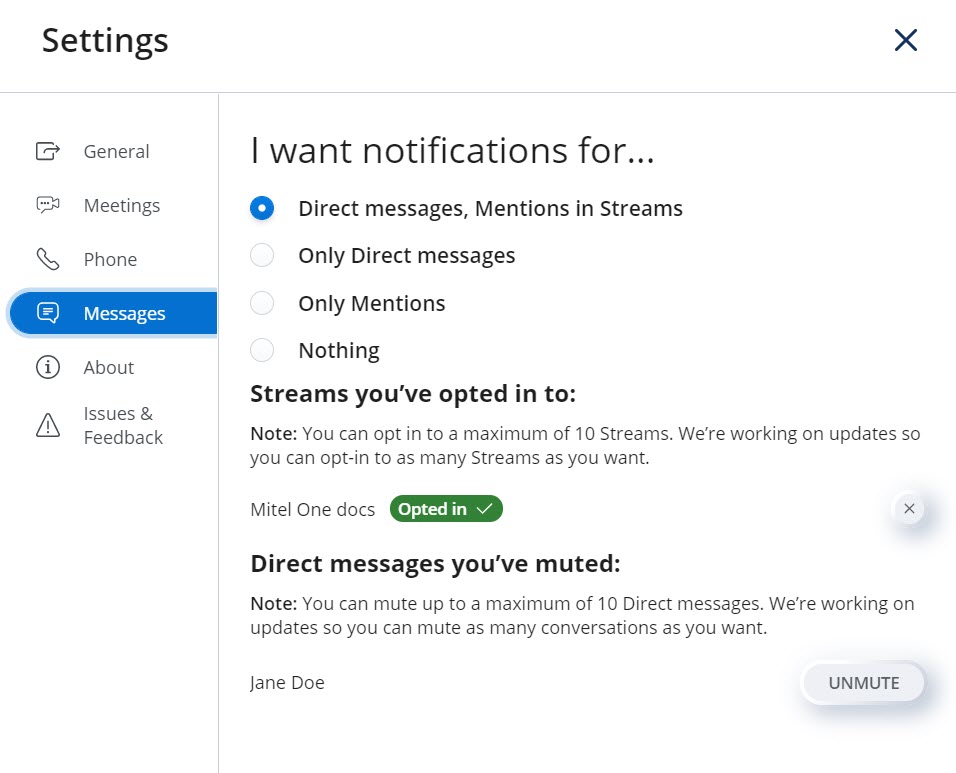The width and height of the screenshot is (956, 773).
Task: Click the Jane Doe muted contact name
Action: 287,683
